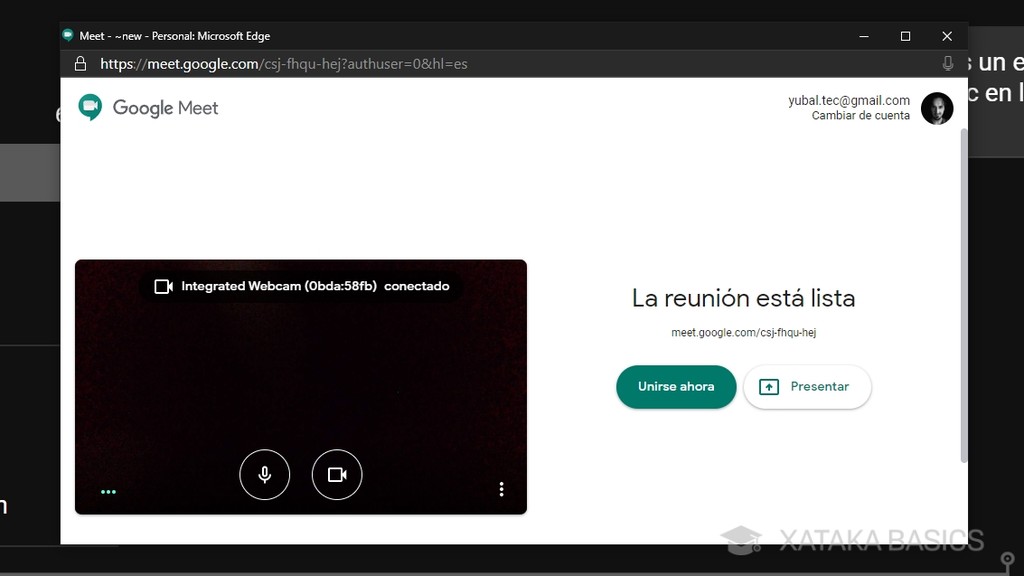Disable the camera in the video preview
This screenshot has width=1024, height=576.
pyautogui.click(x=337, y=474)
